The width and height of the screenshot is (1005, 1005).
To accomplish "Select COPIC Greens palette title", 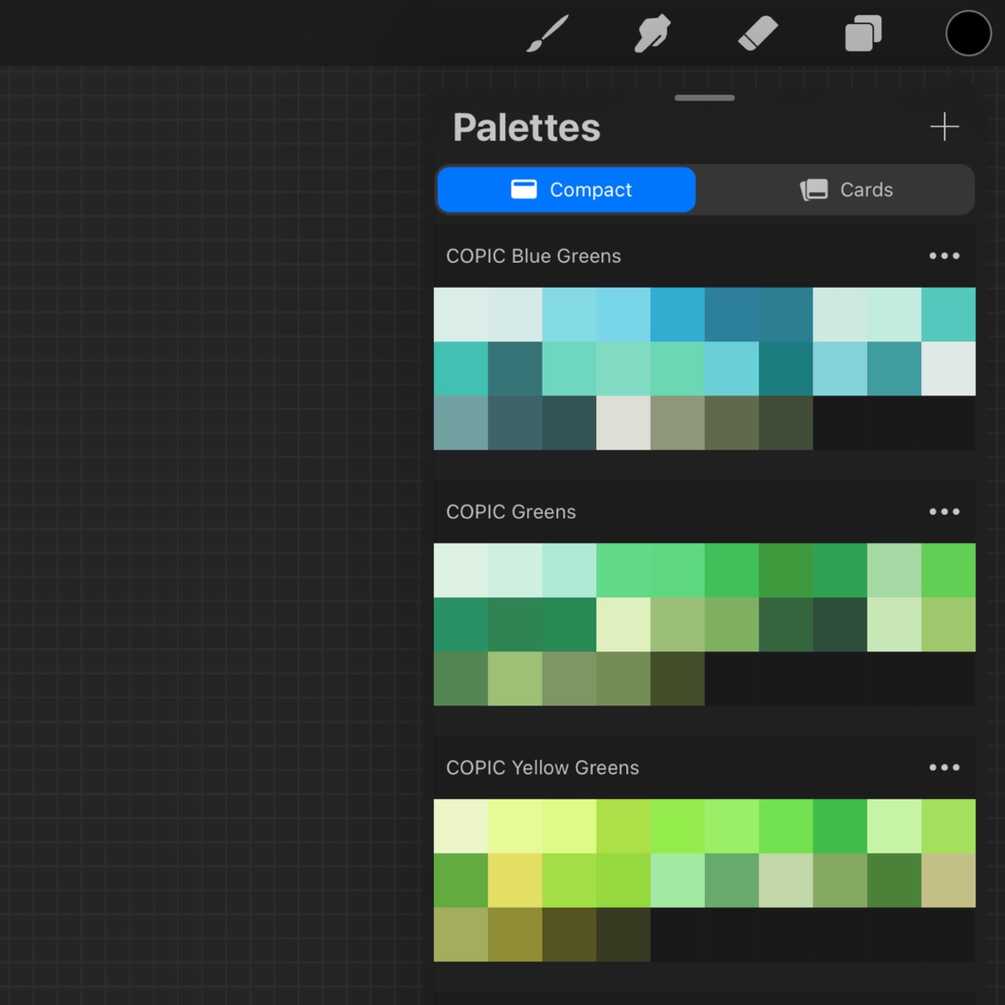I will click(x=511, y=511).
